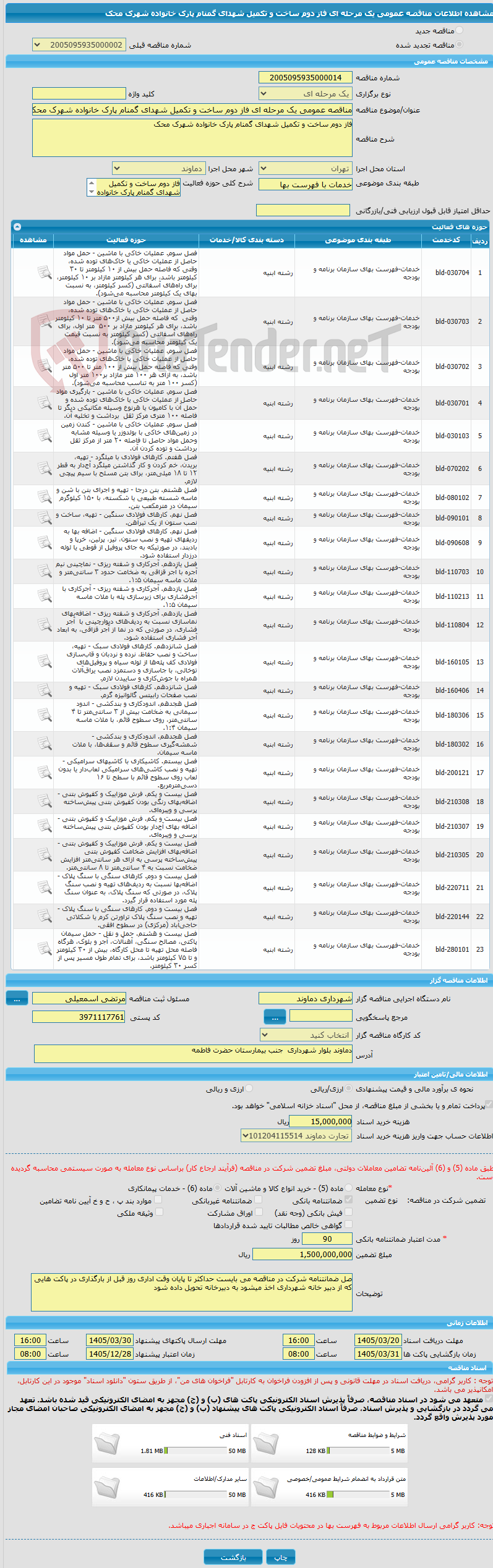Open view icon for row bld-030703
Viewport: 493px width, 1568px height.
pos(45,321)
